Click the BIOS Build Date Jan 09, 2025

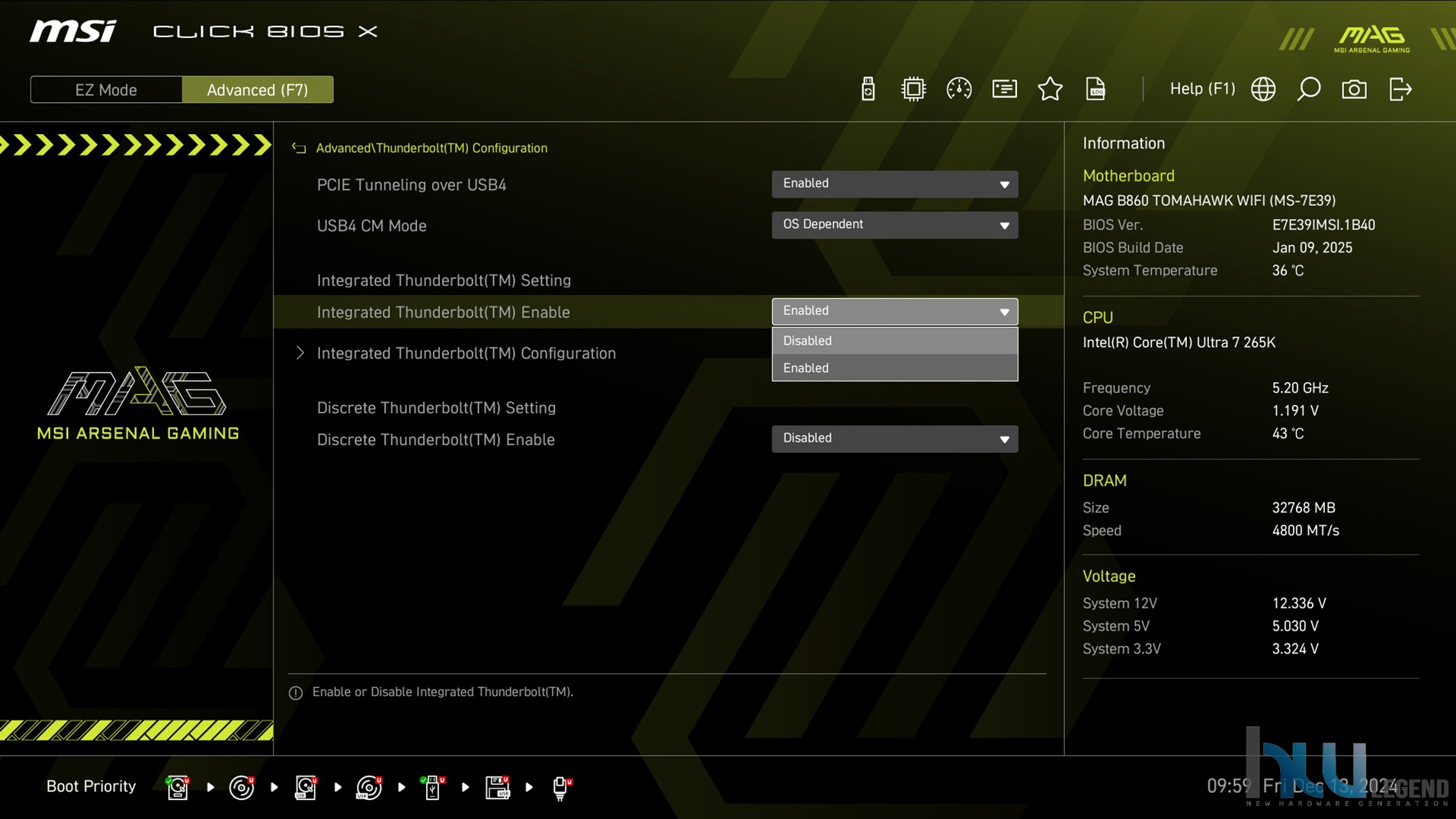pos(1312,248)
